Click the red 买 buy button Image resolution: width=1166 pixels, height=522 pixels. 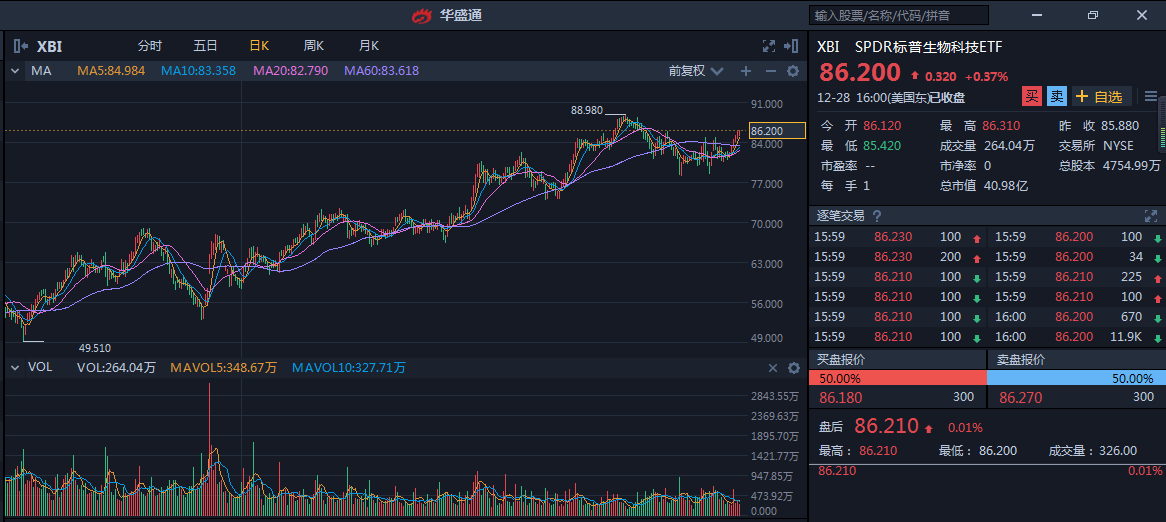[1031, 97]
